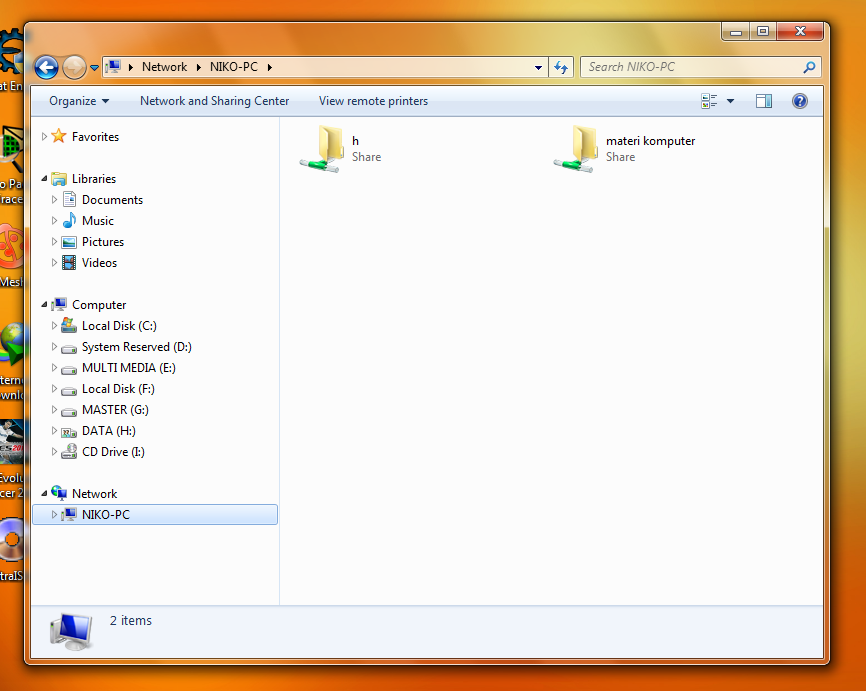Click the Music note icon
This screenshot has width=866, height=691.
(69, 220)
